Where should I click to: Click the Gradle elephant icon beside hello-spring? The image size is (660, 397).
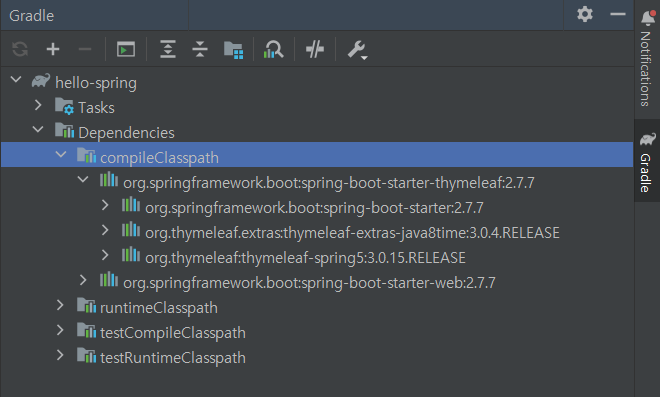tap(41, 80)
